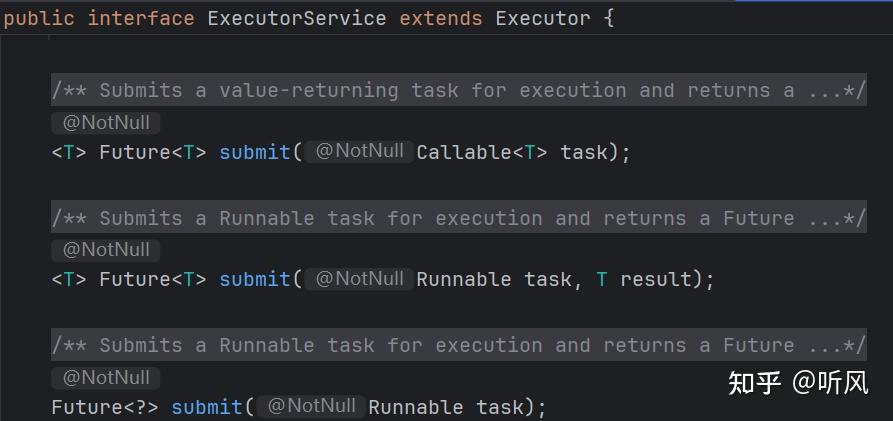The image size is (893, 421).
Task: Click submit method name returning Future<?>
Action: tap(207, 407)
